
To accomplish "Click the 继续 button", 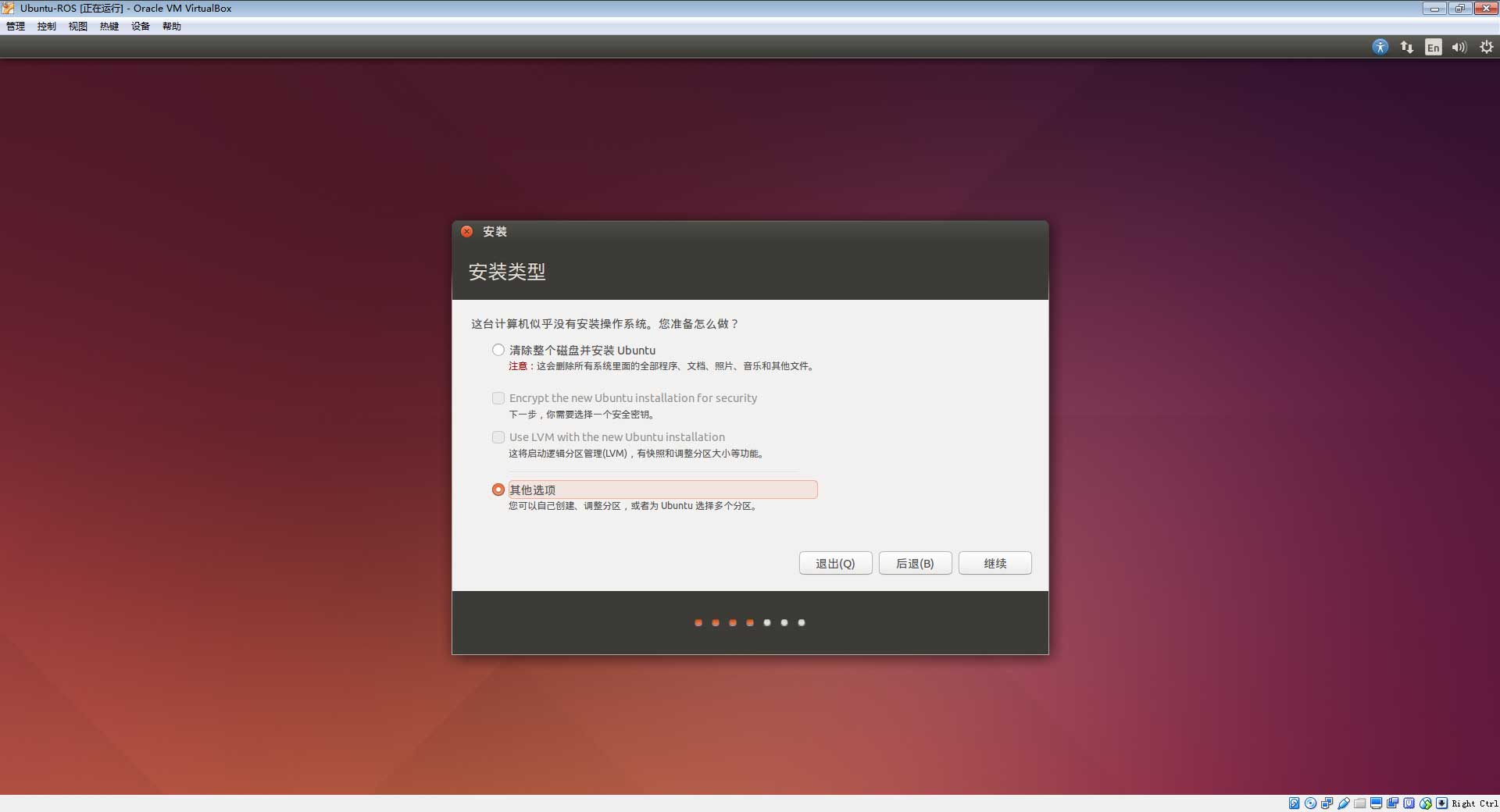I will 995,563.
